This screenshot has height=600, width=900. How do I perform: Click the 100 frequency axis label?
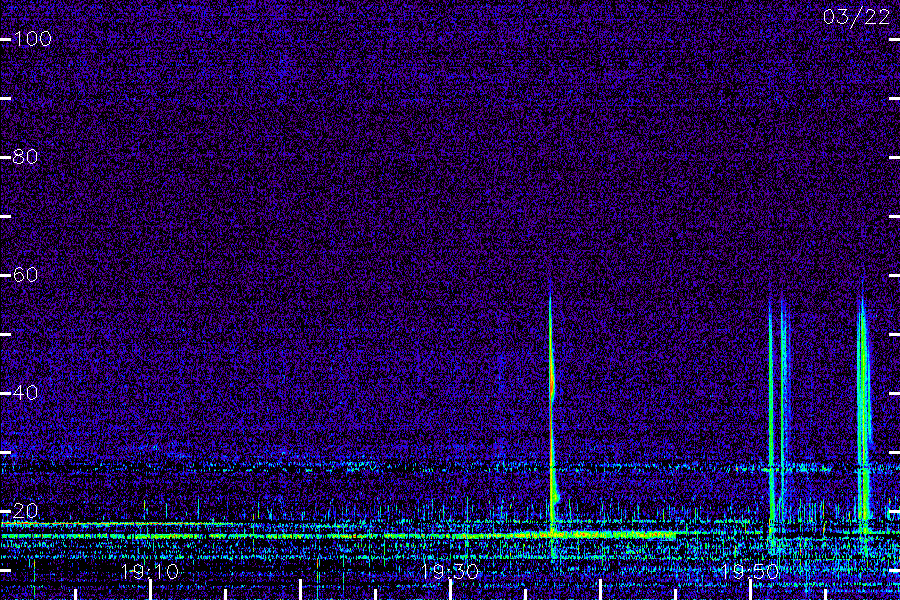click(x=33, y=39)
